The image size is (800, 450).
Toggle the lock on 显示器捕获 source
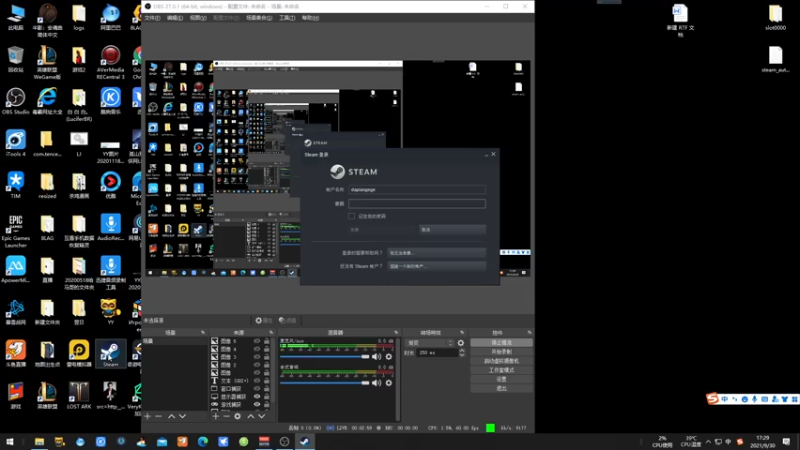[266, 396]
